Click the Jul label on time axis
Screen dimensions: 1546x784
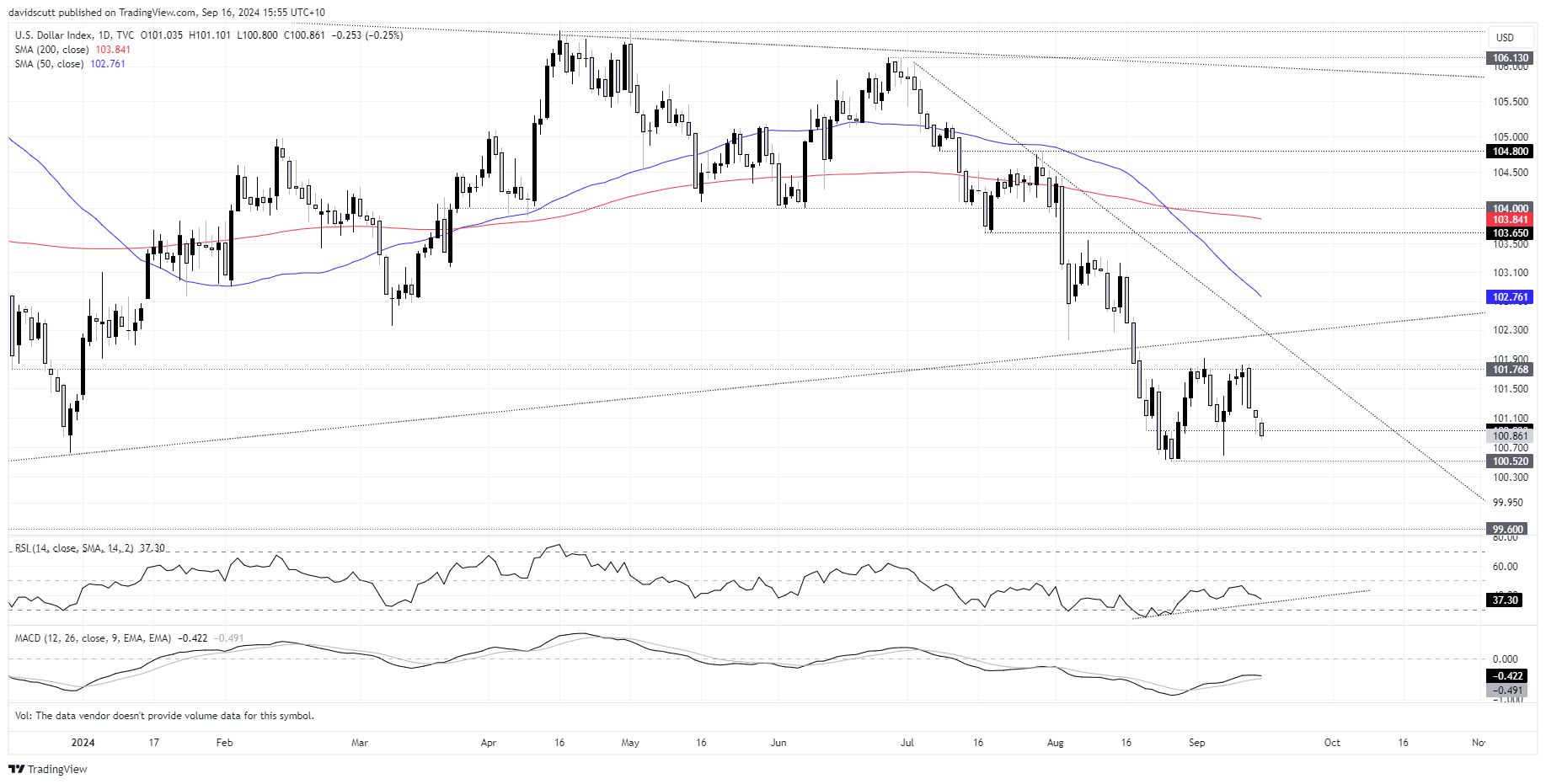click(907, 743)
